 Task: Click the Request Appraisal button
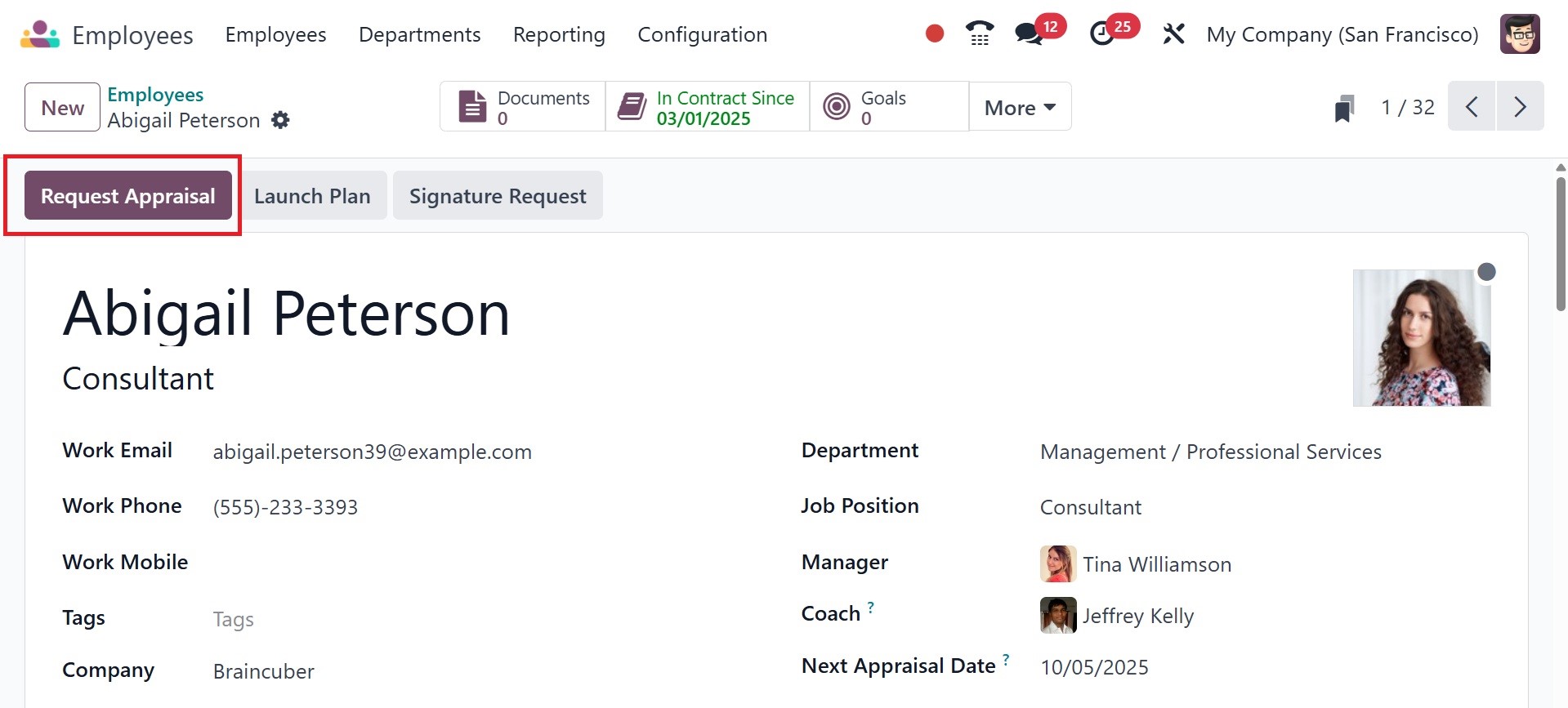128,196
